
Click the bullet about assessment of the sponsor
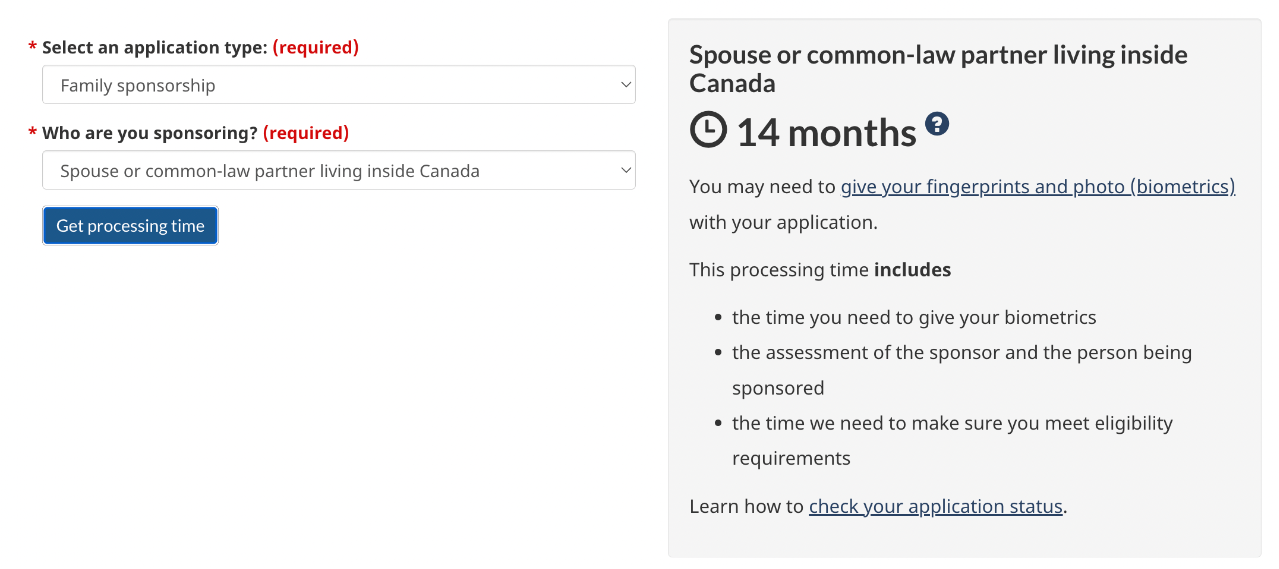pyautogui.click(x=961, y=353)
